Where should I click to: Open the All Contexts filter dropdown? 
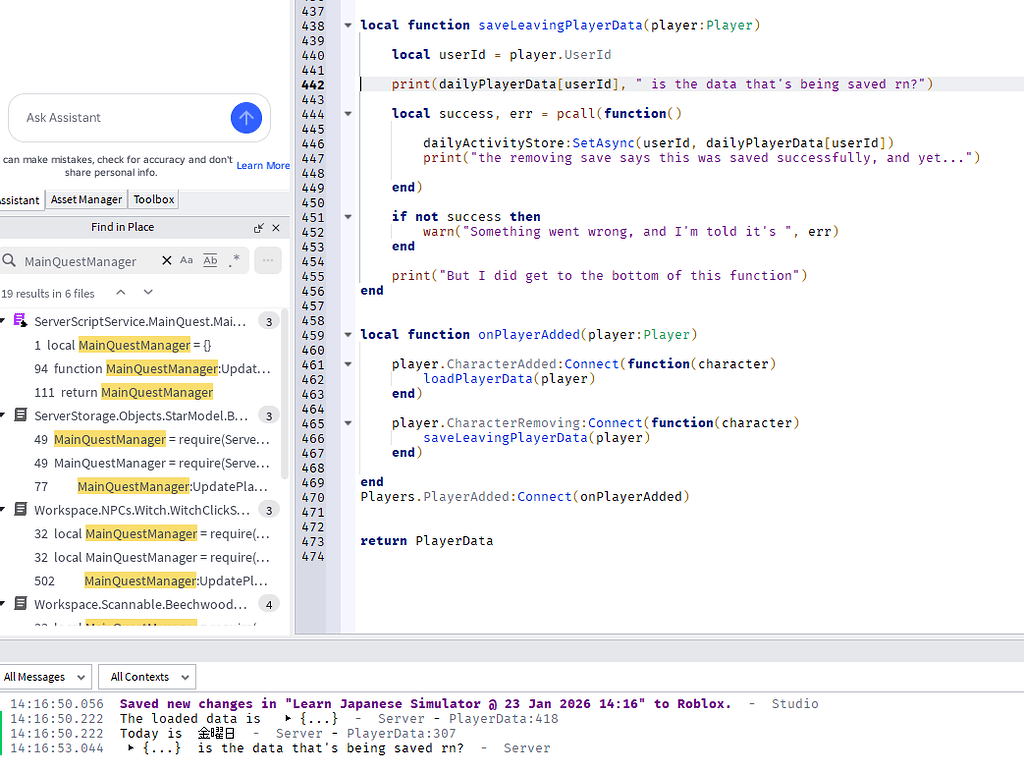click(x=146, y=676)
